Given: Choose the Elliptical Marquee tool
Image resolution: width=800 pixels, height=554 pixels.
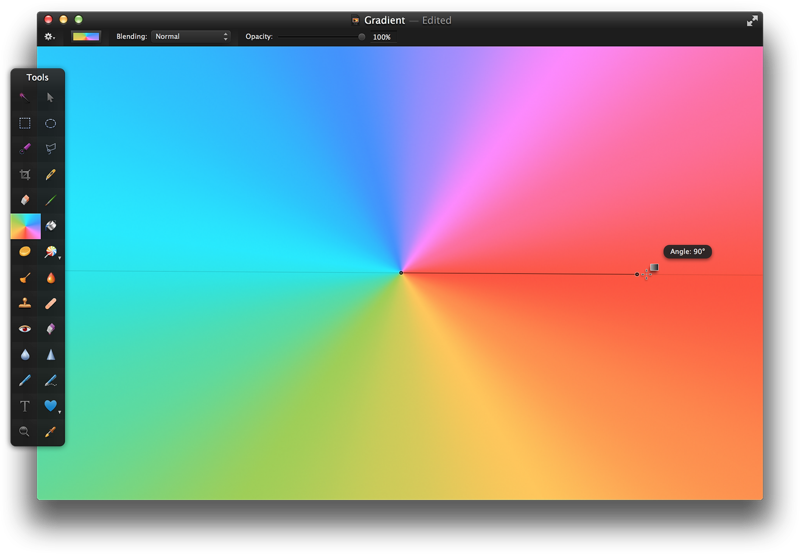Looking at the screenshot, I should pyautogui.click(x=50, y=123).
